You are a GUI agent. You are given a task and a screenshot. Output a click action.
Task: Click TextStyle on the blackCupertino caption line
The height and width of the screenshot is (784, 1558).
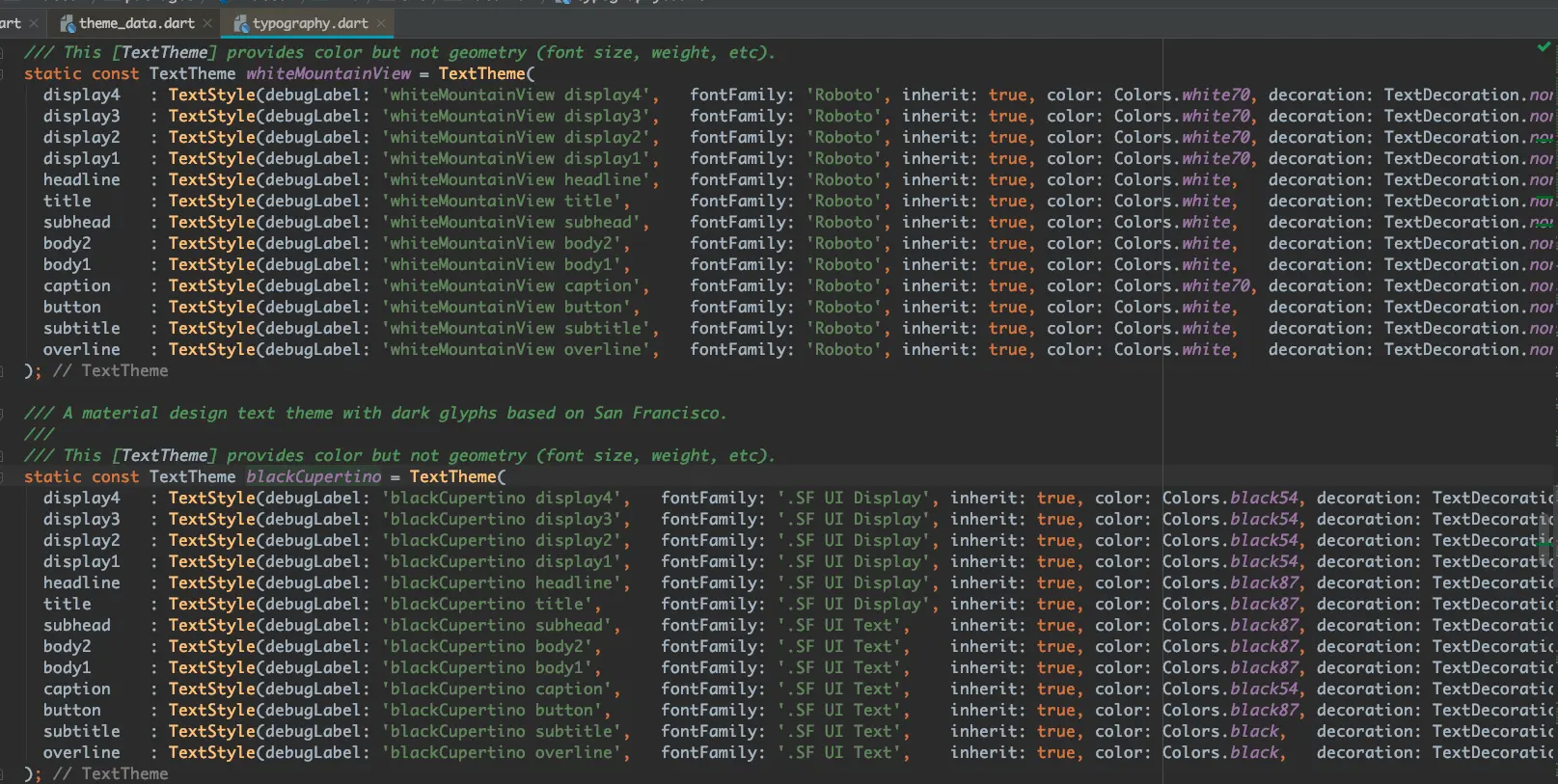click(212, 689)
